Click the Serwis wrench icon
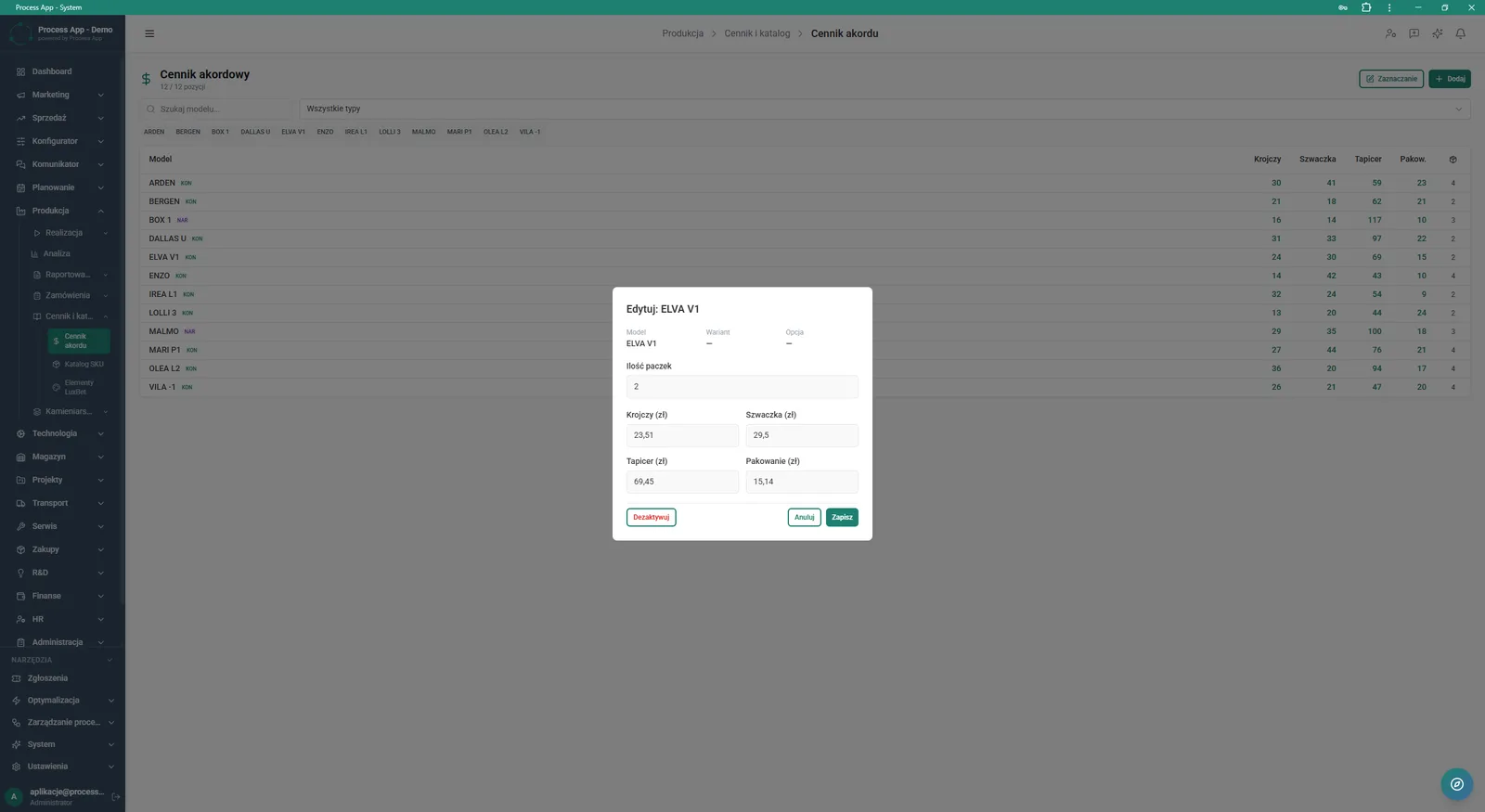Image resolution: width=1485 pixels, height=812 pixels. click(20, 526)
